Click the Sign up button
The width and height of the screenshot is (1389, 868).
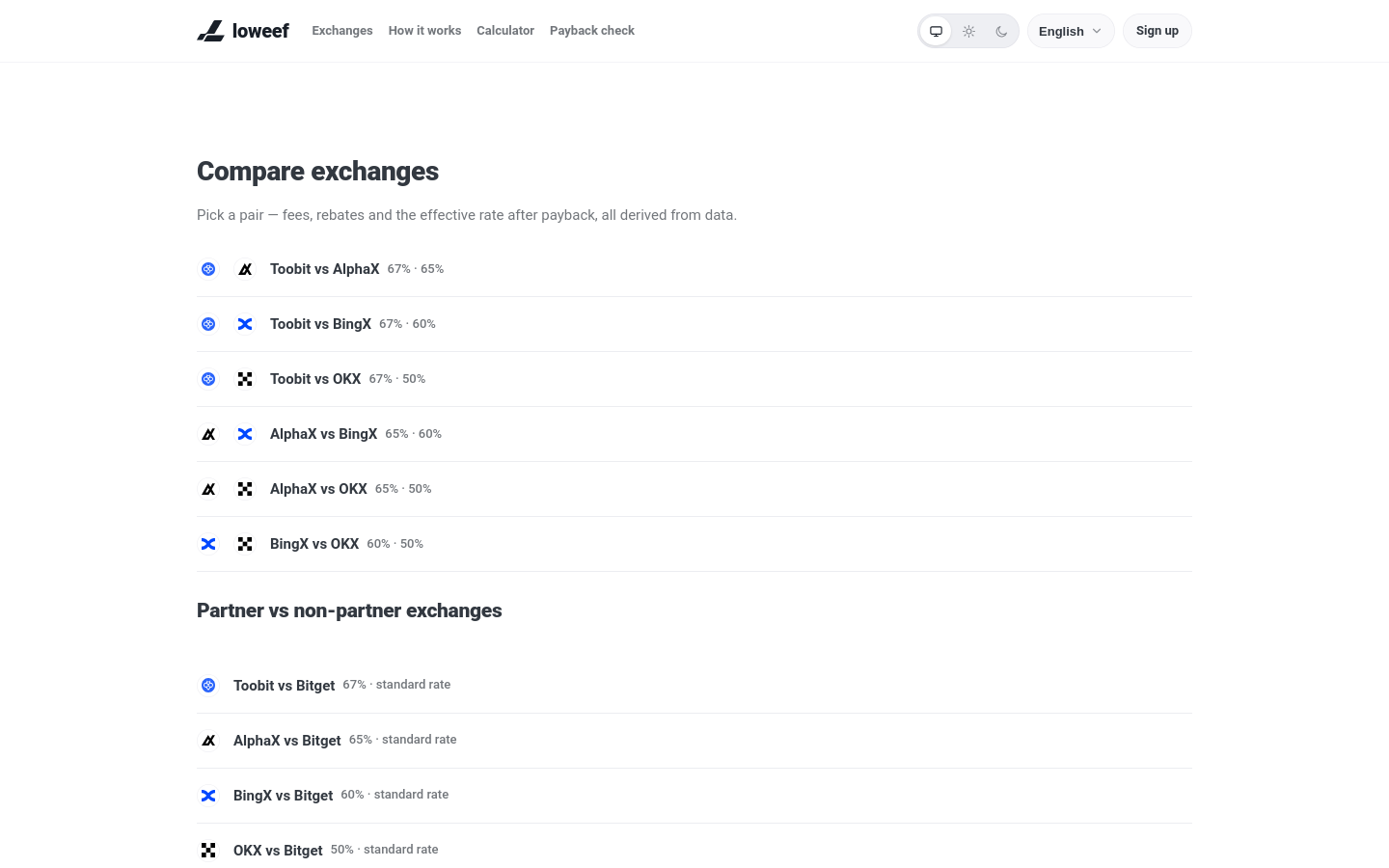click(x=1157, y=31)
